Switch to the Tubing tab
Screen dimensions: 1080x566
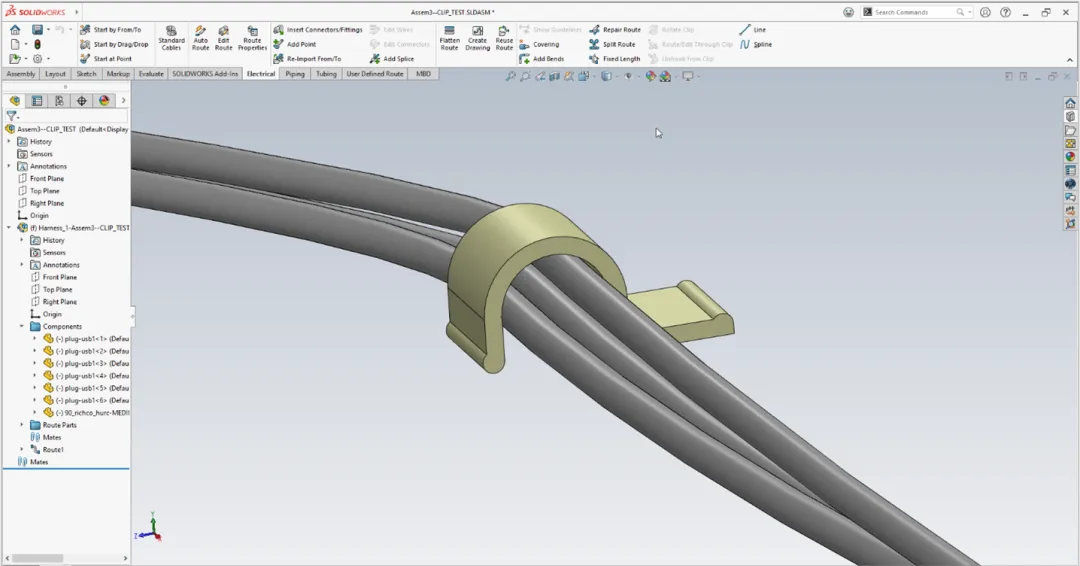click(326, 74)
